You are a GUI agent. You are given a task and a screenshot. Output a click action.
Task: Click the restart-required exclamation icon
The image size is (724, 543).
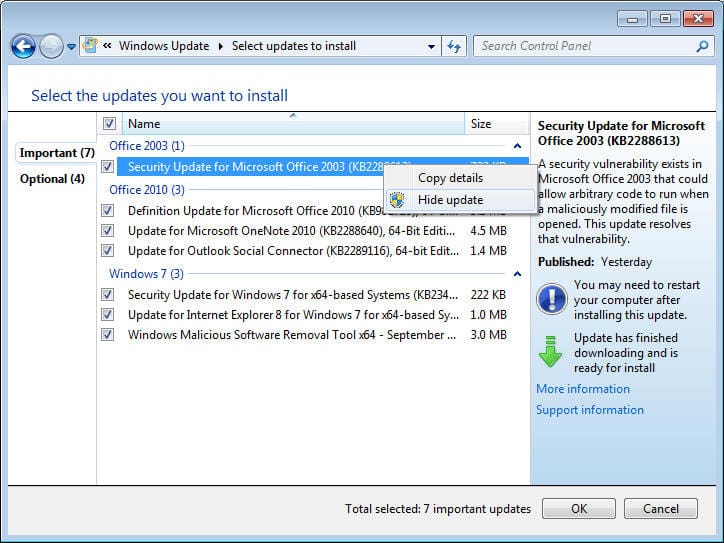pyautogui.click(x=552, y=299)
